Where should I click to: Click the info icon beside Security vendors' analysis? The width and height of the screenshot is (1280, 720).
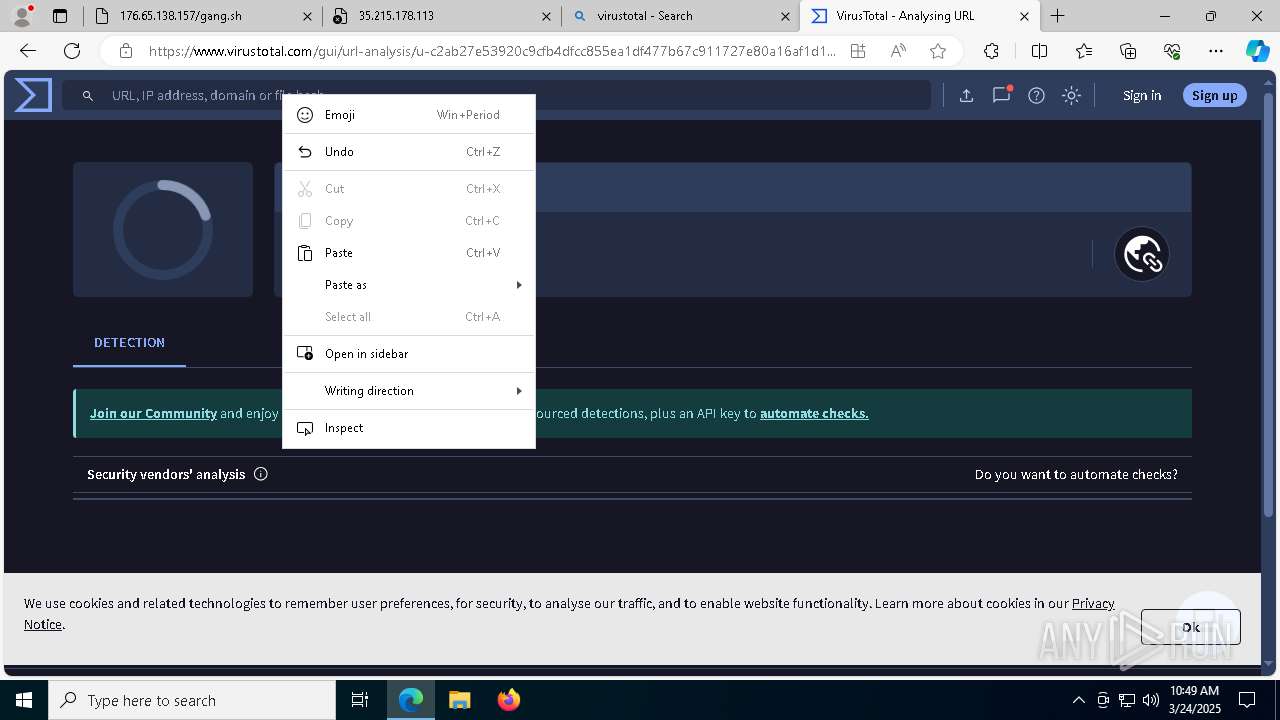(261, 474)
